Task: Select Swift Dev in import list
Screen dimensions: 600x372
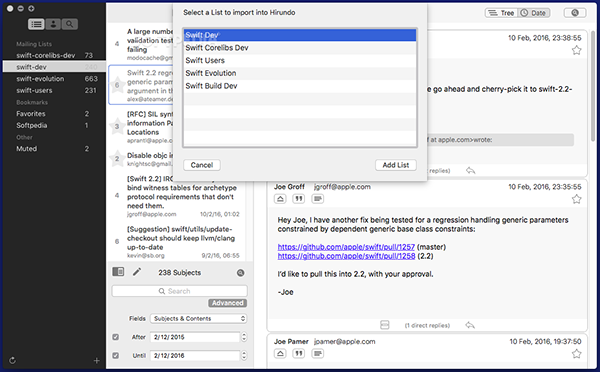Action: pyautogui.click(x=300, y=35)
